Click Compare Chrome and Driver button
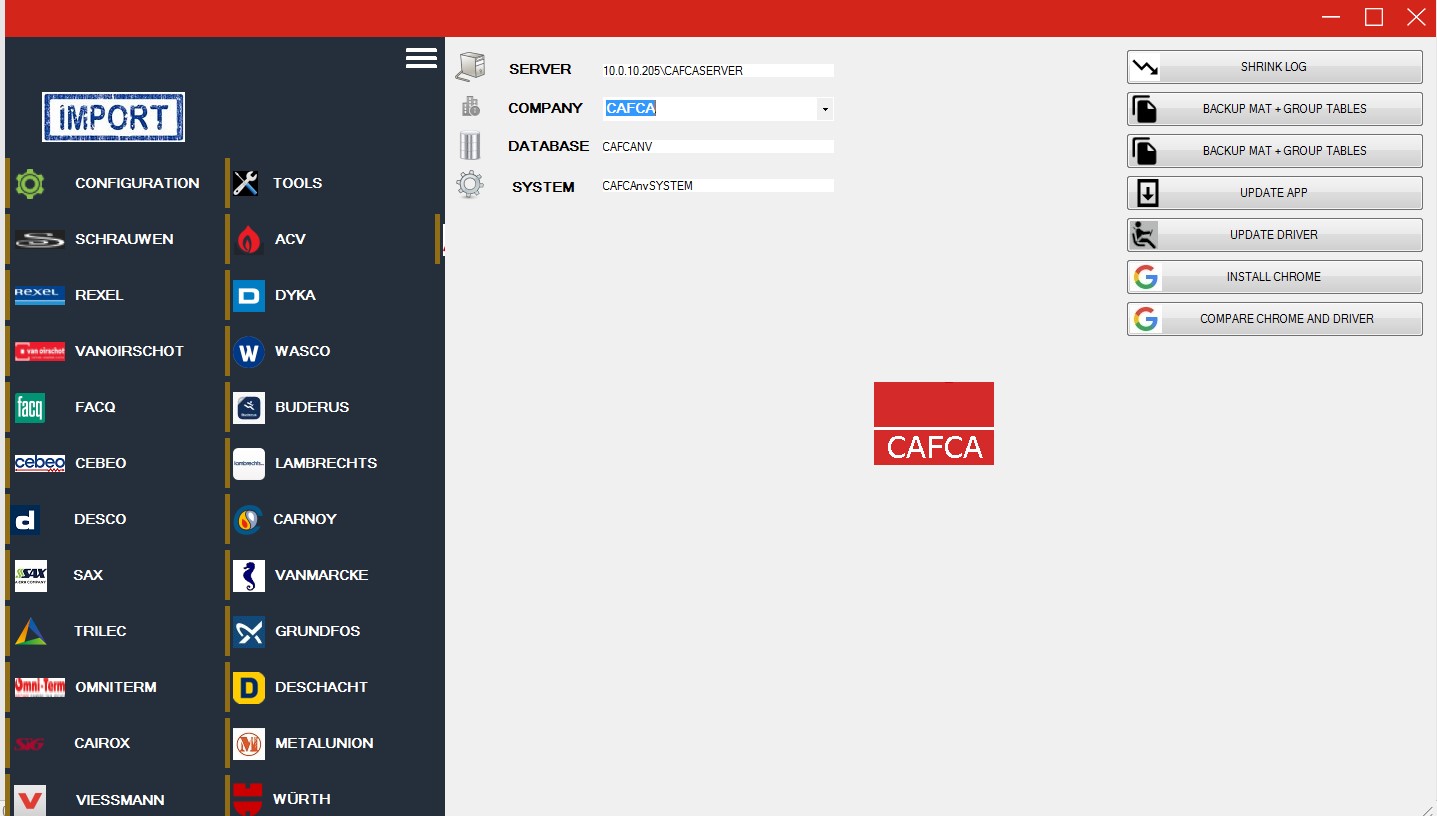This screenshot has height=816, width=1437. tap(1274, 319)
